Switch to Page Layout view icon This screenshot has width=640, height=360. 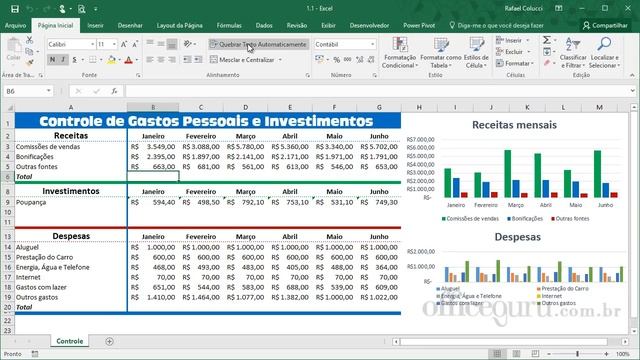tap(516, 354)
